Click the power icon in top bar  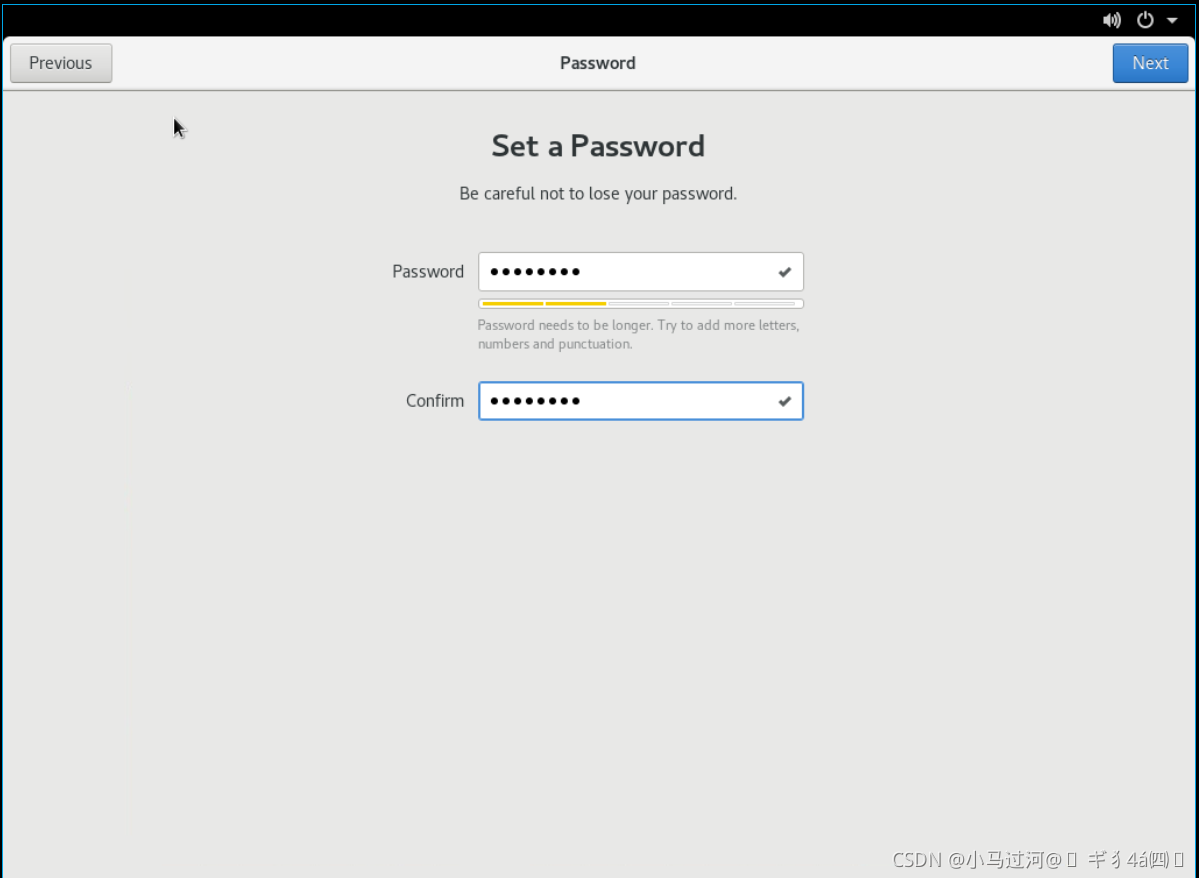[x=1145, y=20]
